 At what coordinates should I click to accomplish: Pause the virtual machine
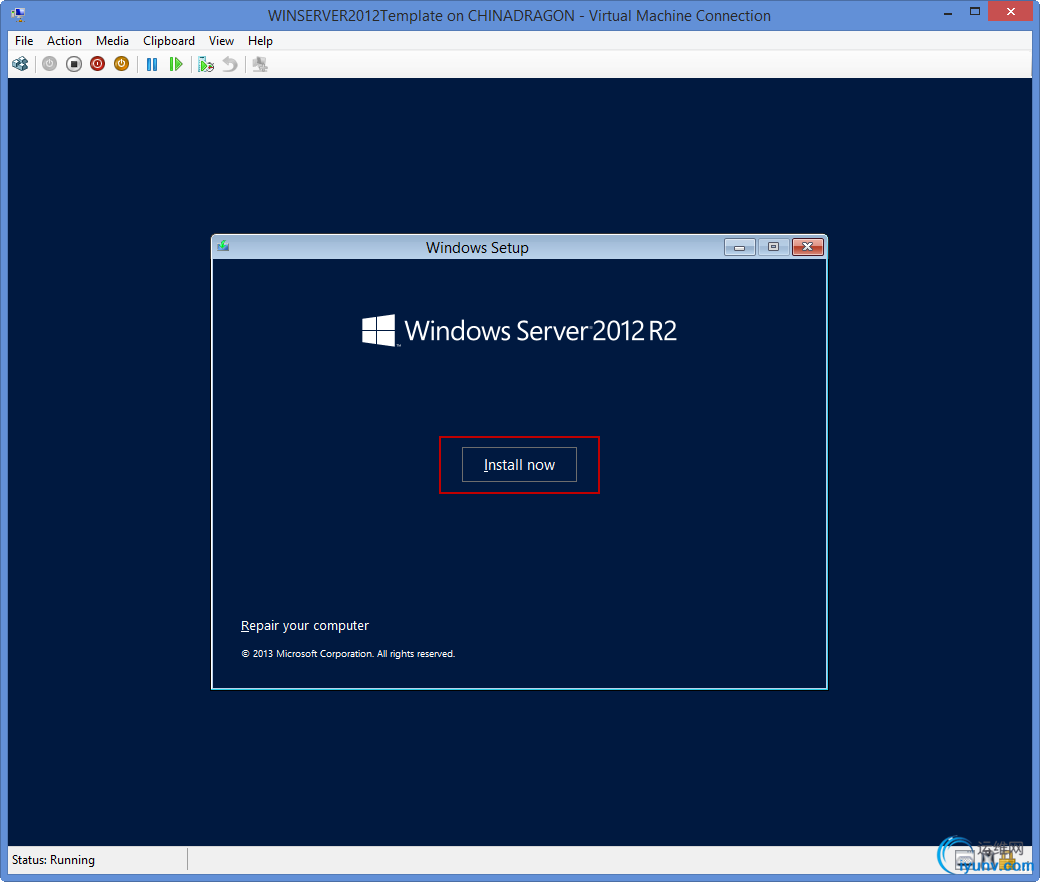tap(152, 64)
